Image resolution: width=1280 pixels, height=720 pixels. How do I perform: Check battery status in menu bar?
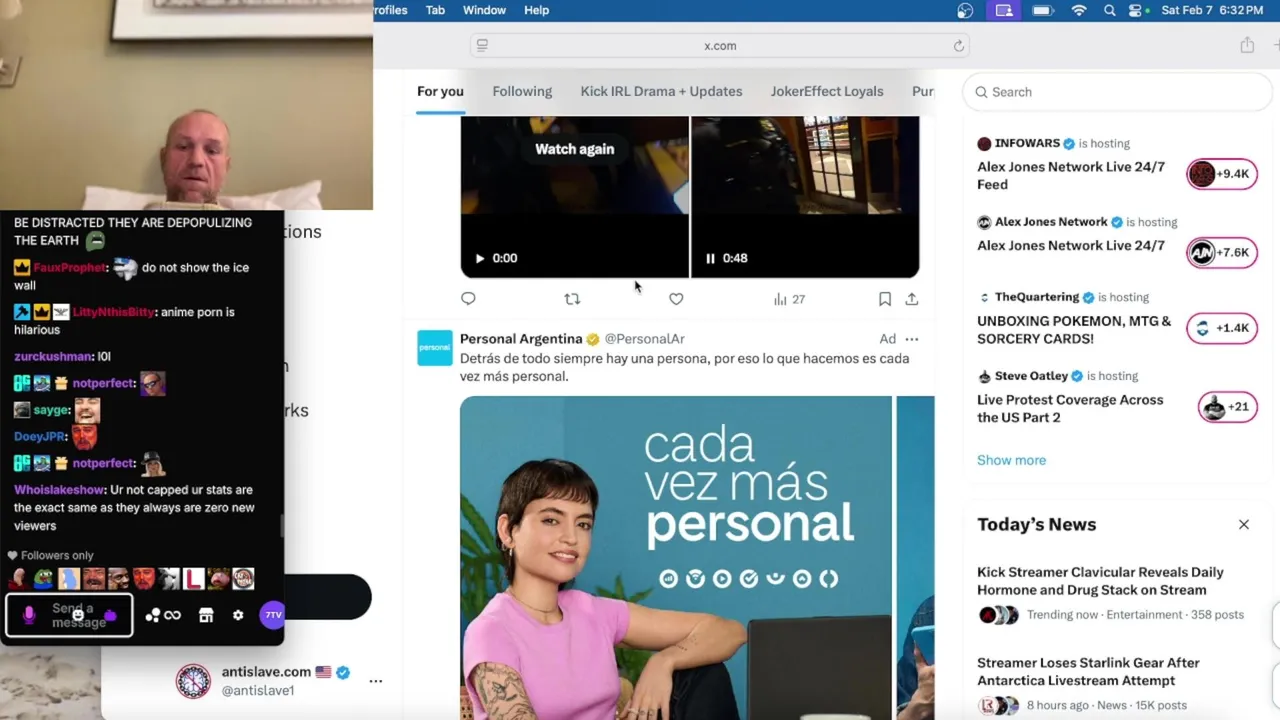click(1043, 10)
